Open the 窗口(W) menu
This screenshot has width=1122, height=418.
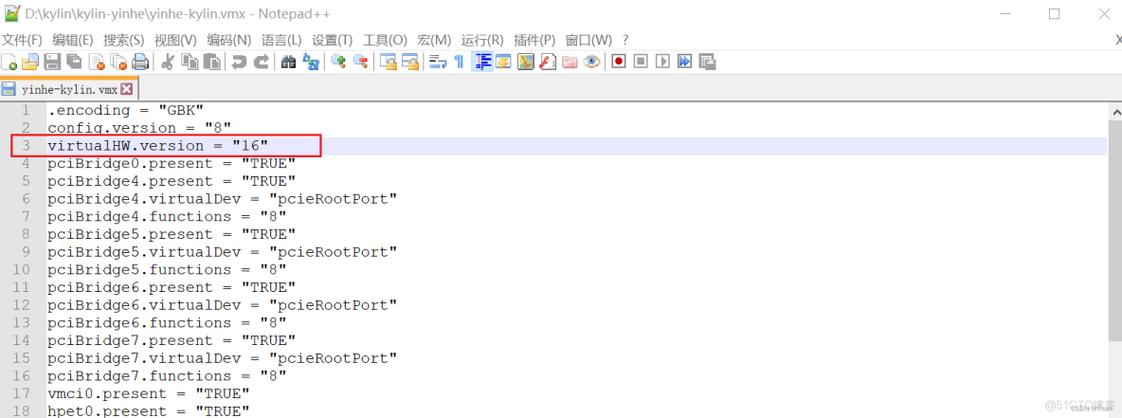[x=589, y=40]
